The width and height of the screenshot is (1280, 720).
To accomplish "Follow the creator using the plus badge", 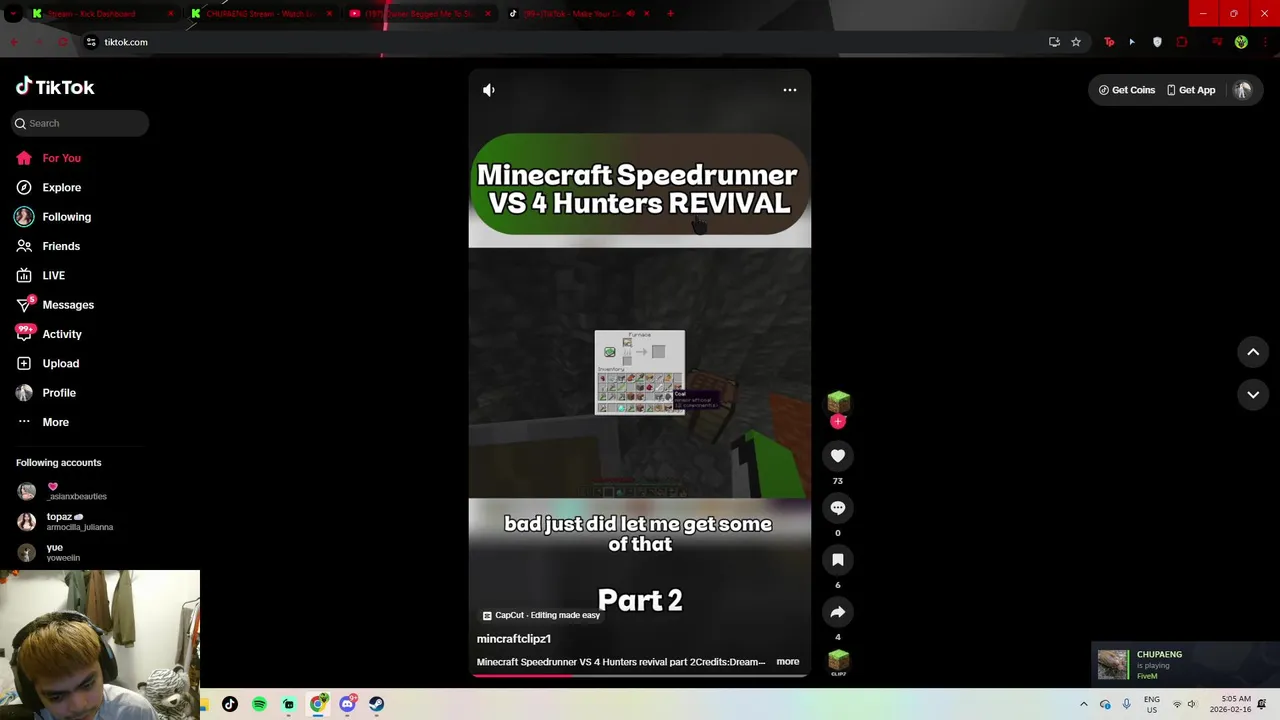I will click(x=838, y=421).
